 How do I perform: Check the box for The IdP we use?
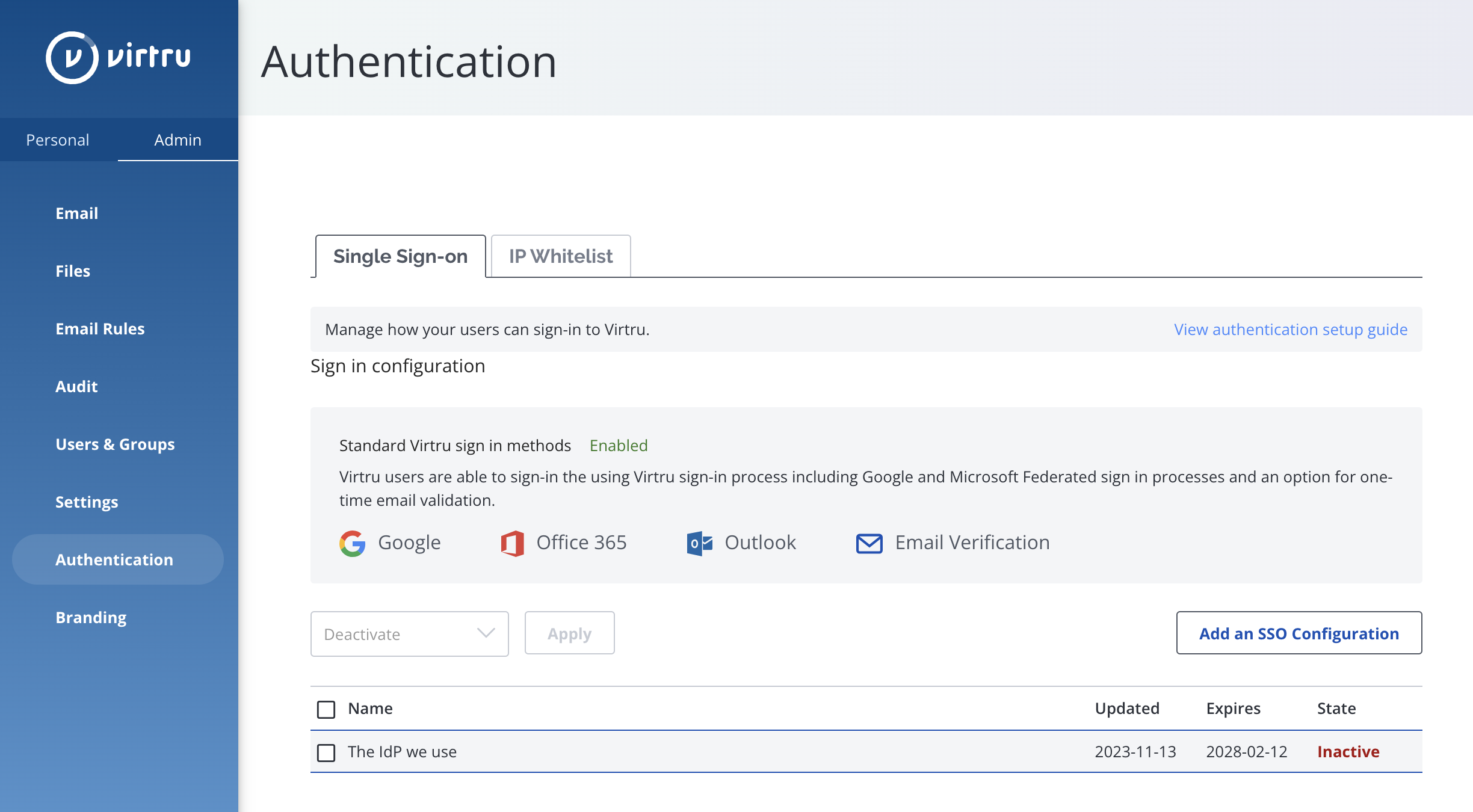[x=326, y=752]
